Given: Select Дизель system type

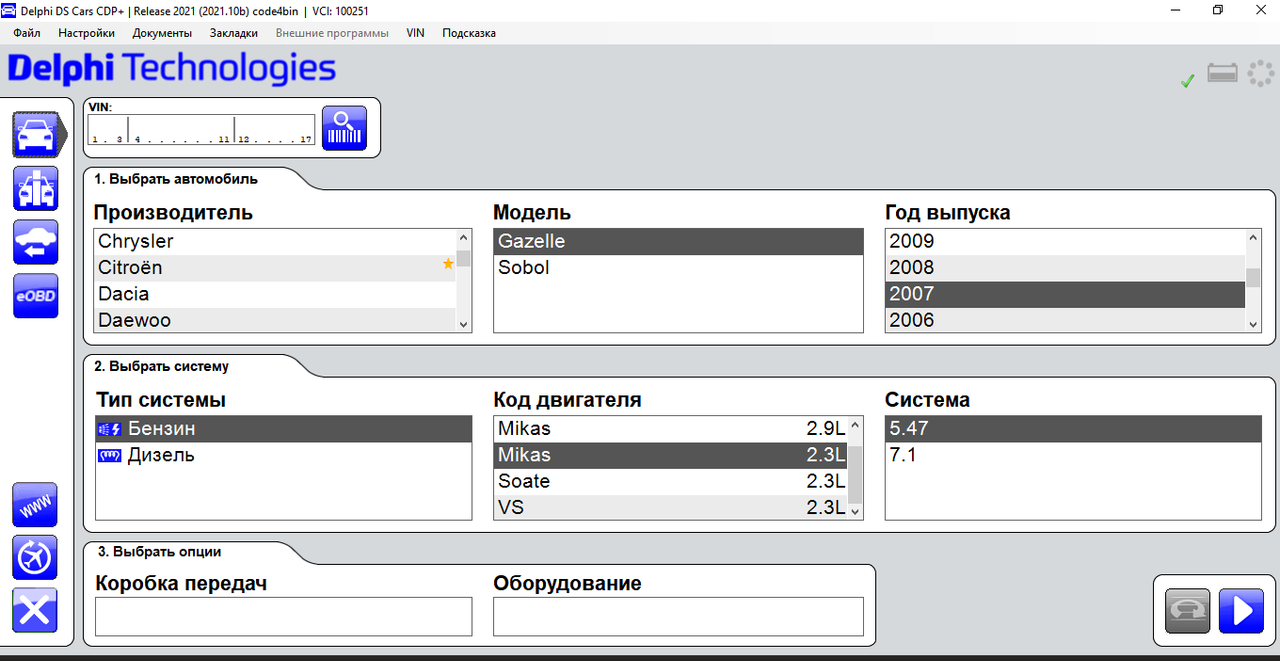Looking at the screenshot, I should (x=283, y=455).
